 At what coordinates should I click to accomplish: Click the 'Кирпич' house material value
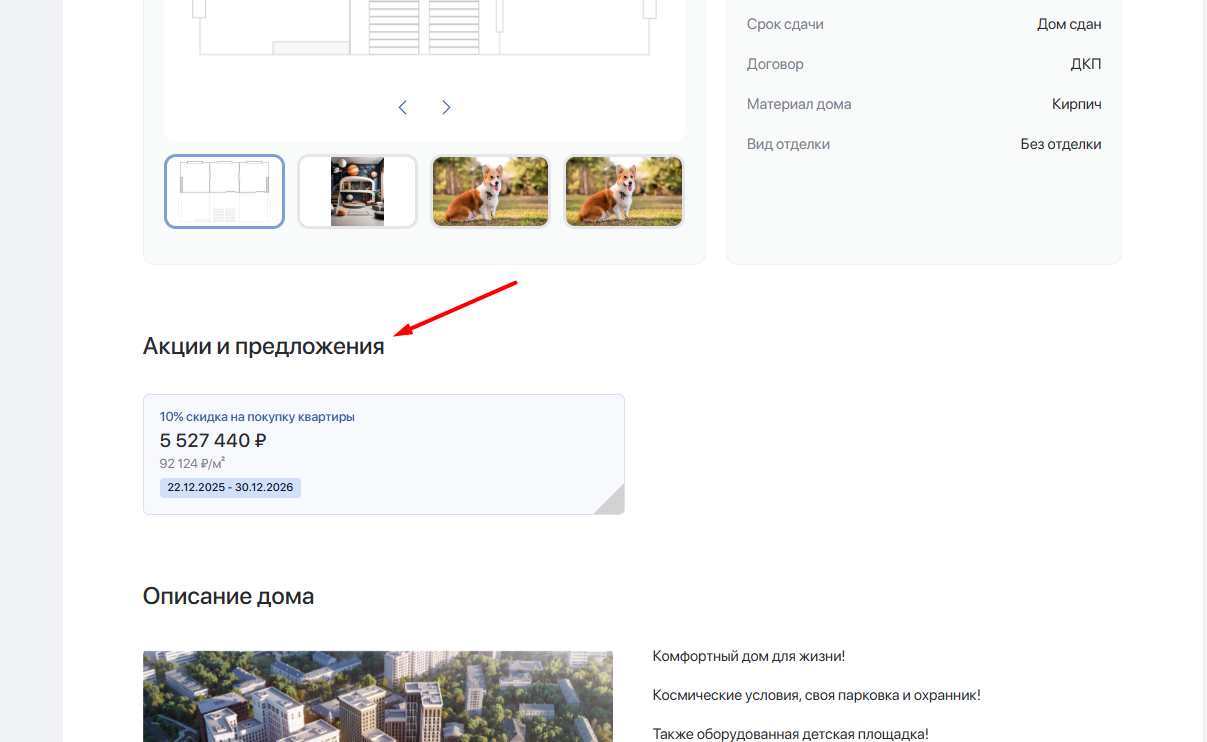pyautogui.click(x=1076, y=104)
